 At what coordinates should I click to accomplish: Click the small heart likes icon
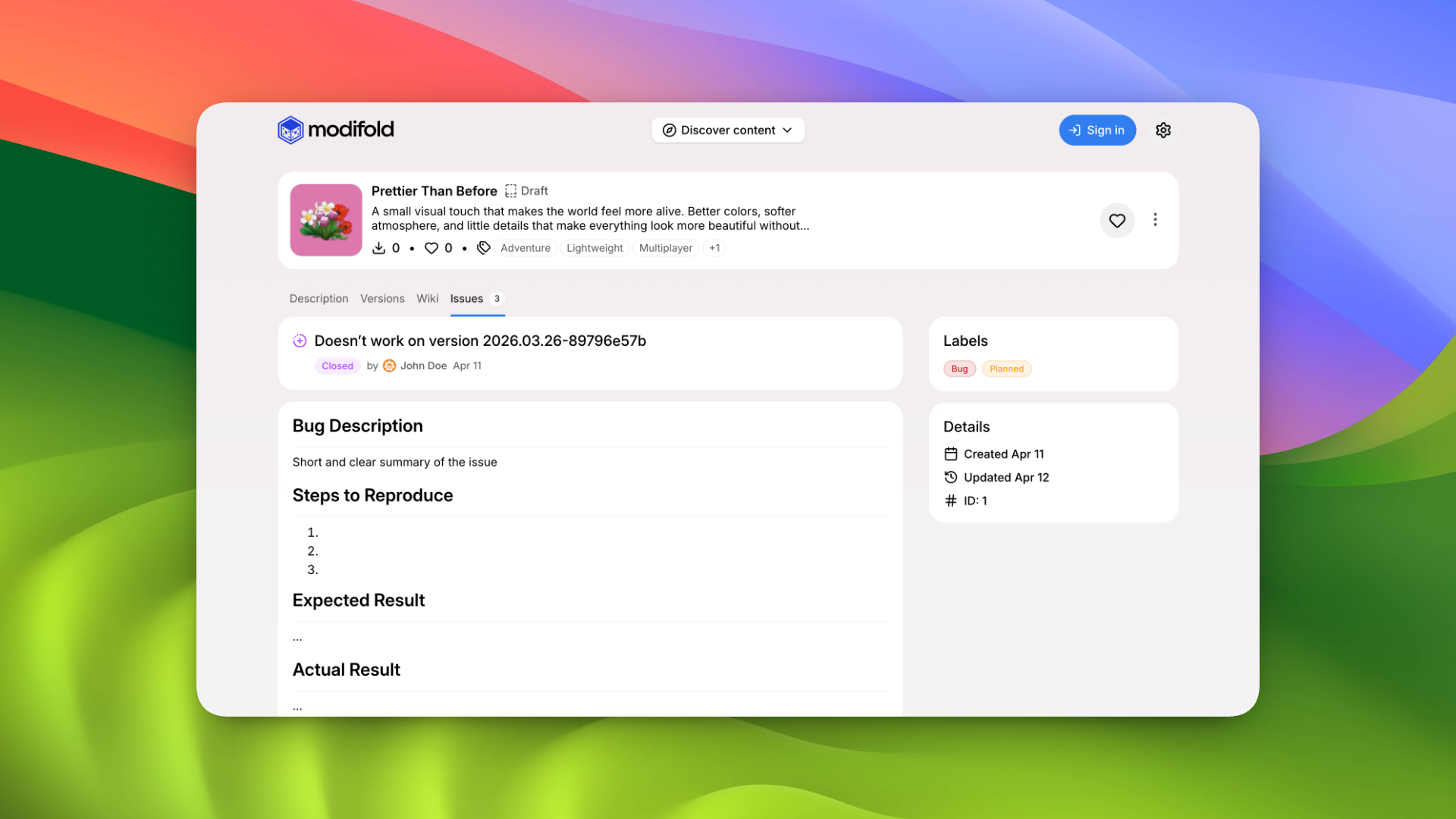pyautogui.click(x=431, y=248)
